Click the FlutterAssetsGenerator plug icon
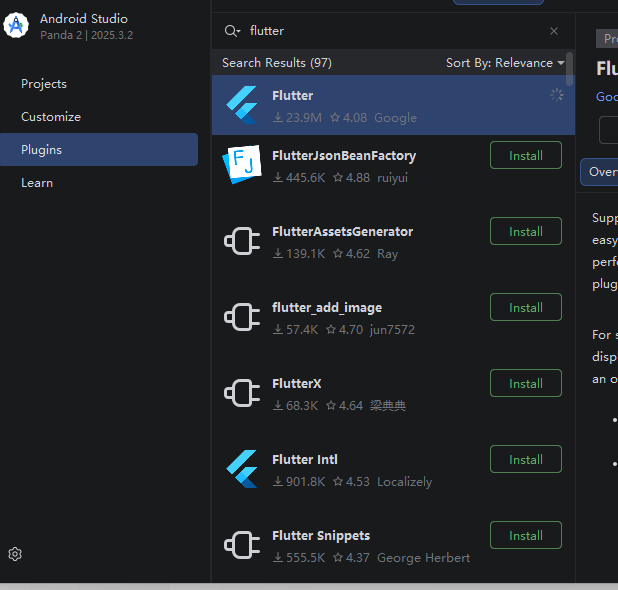The height and width of the screenshot is (590, 618). click(x=242, y=241)
